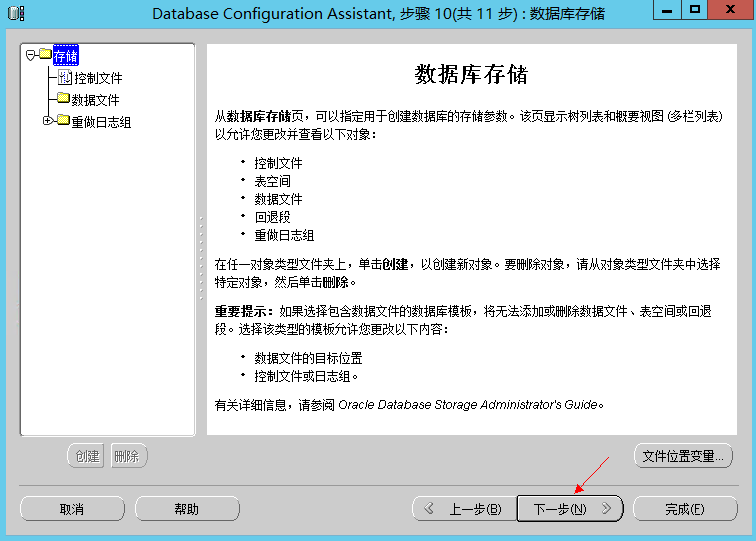Select 数据文件 in the storage tree
The height and width of the screenshot is (541, 756).
click(x=95, y=100)
